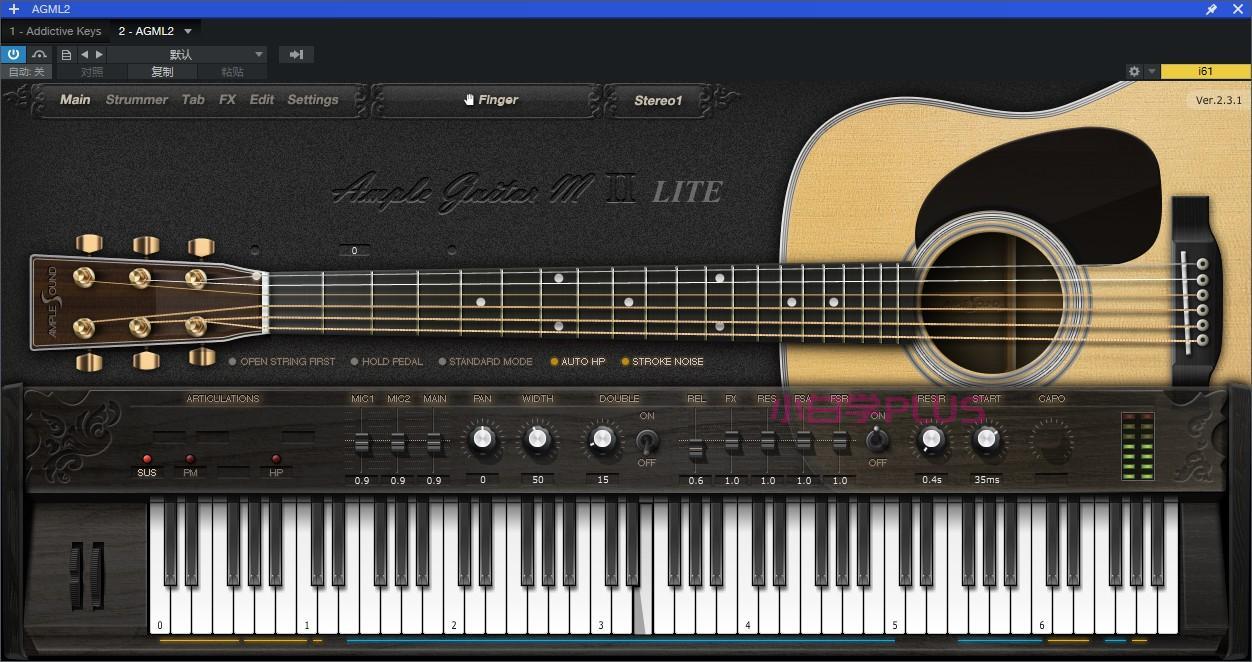Open the preset file page icon

[66, 55]
